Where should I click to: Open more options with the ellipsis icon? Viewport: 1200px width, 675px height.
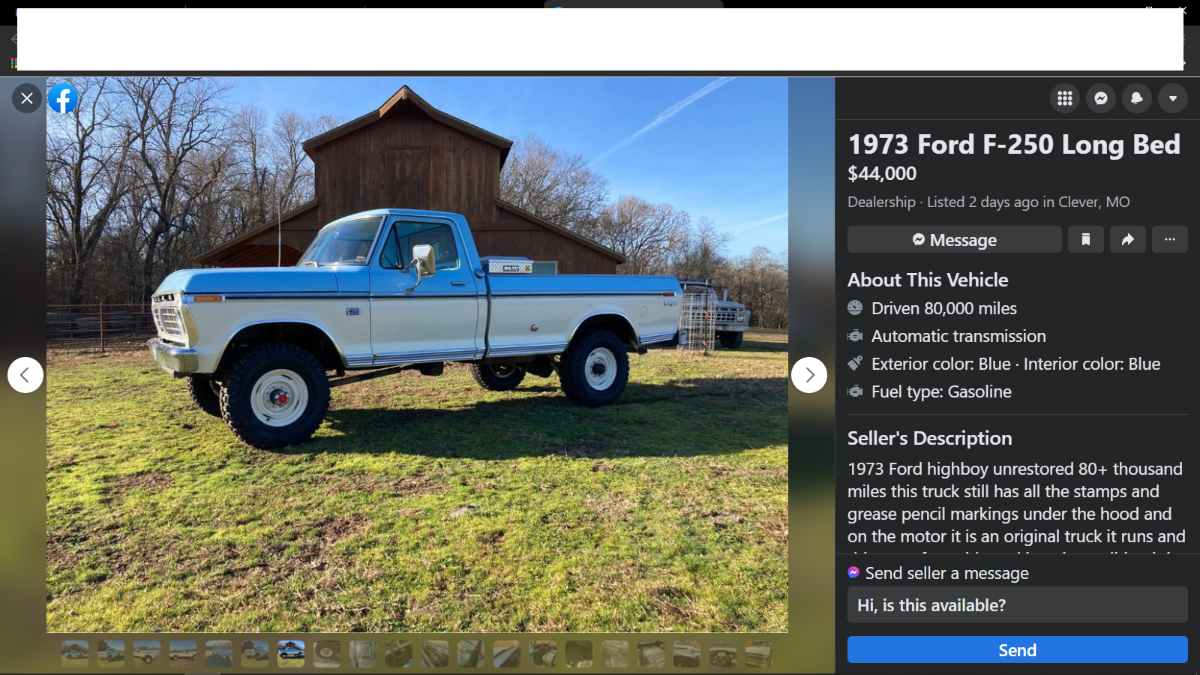tap(1170, 239)
